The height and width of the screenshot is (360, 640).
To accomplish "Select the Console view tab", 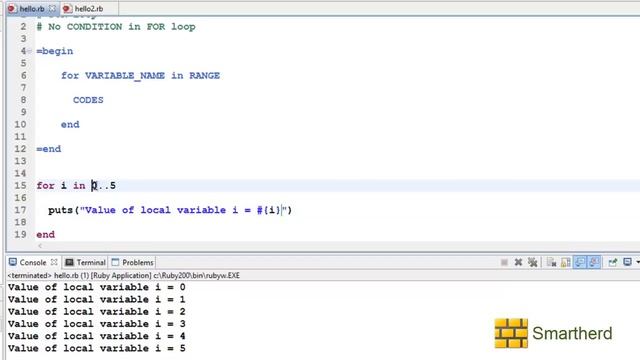I will (33, 262).
